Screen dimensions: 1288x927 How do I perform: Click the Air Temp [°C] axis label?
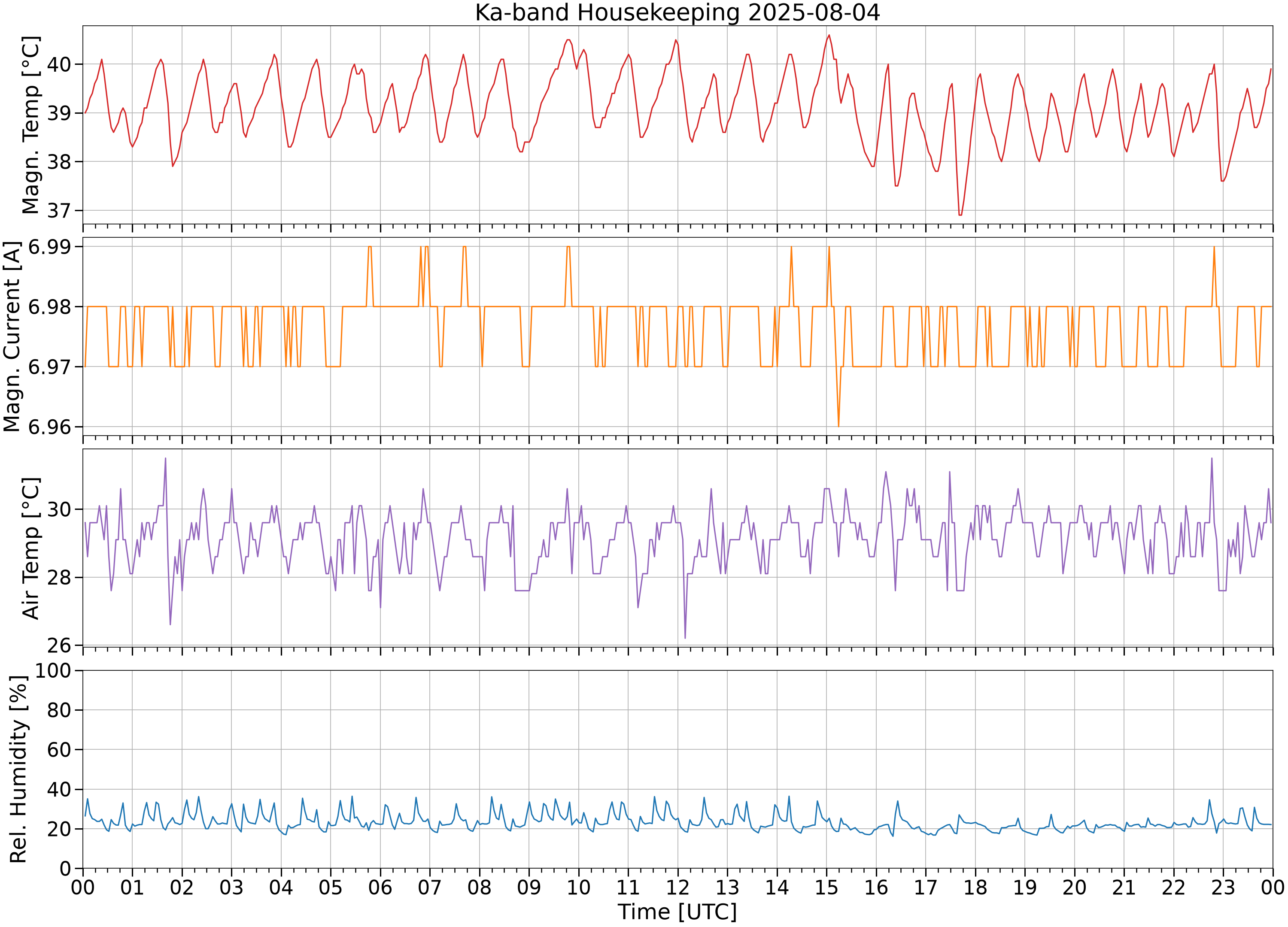[30, 548]
